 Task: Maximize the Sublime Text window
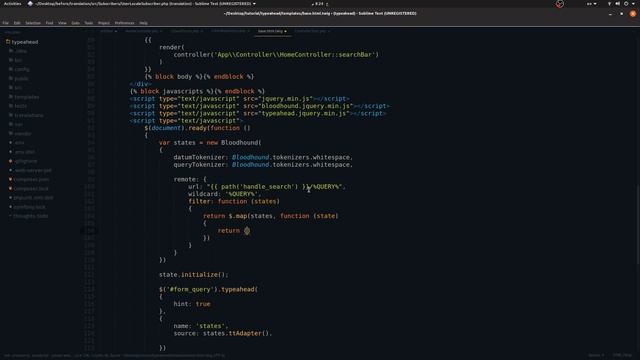click(x=621, y=14)
